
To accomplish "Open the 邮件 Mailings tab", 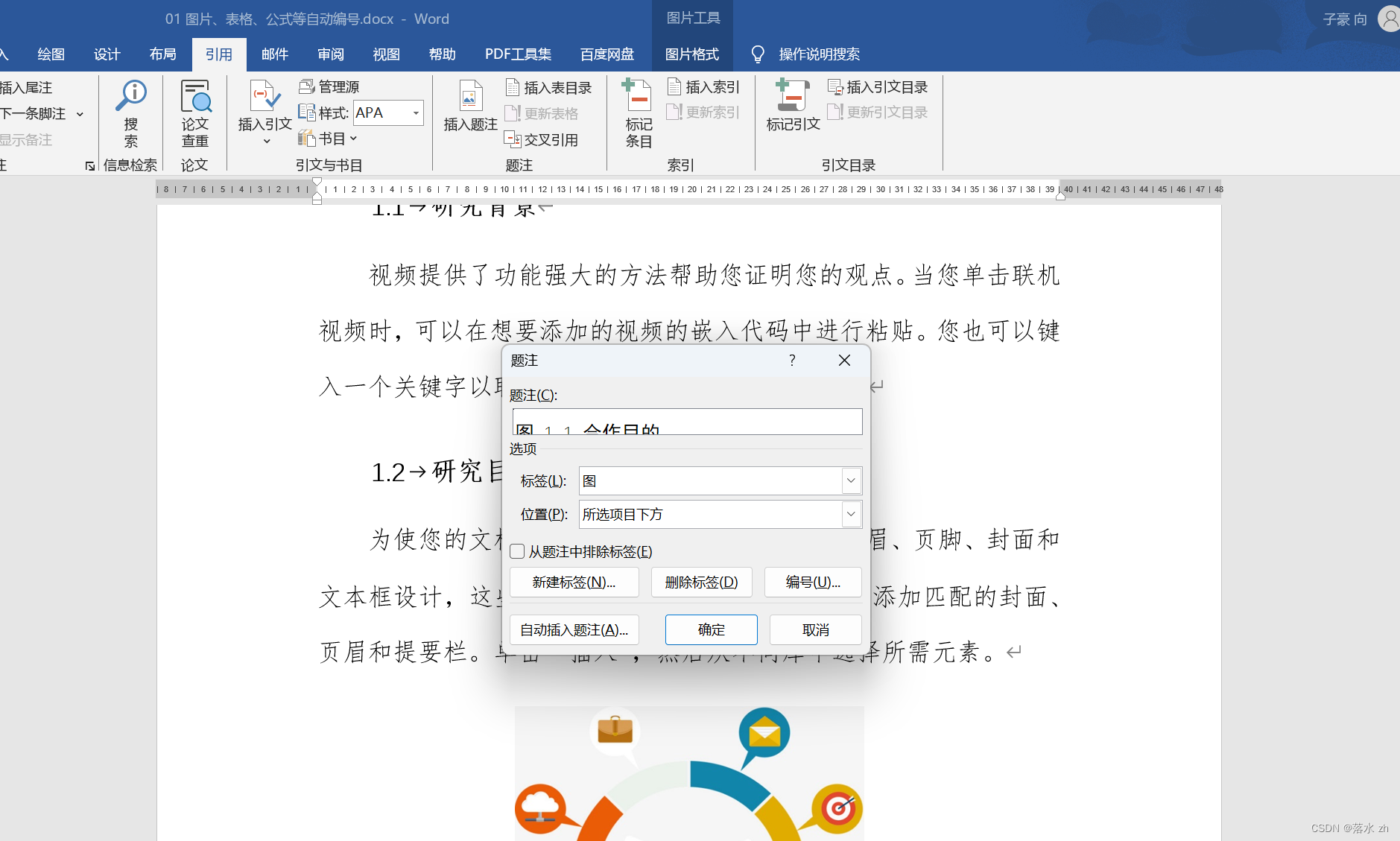I will (x=275, y=54).
